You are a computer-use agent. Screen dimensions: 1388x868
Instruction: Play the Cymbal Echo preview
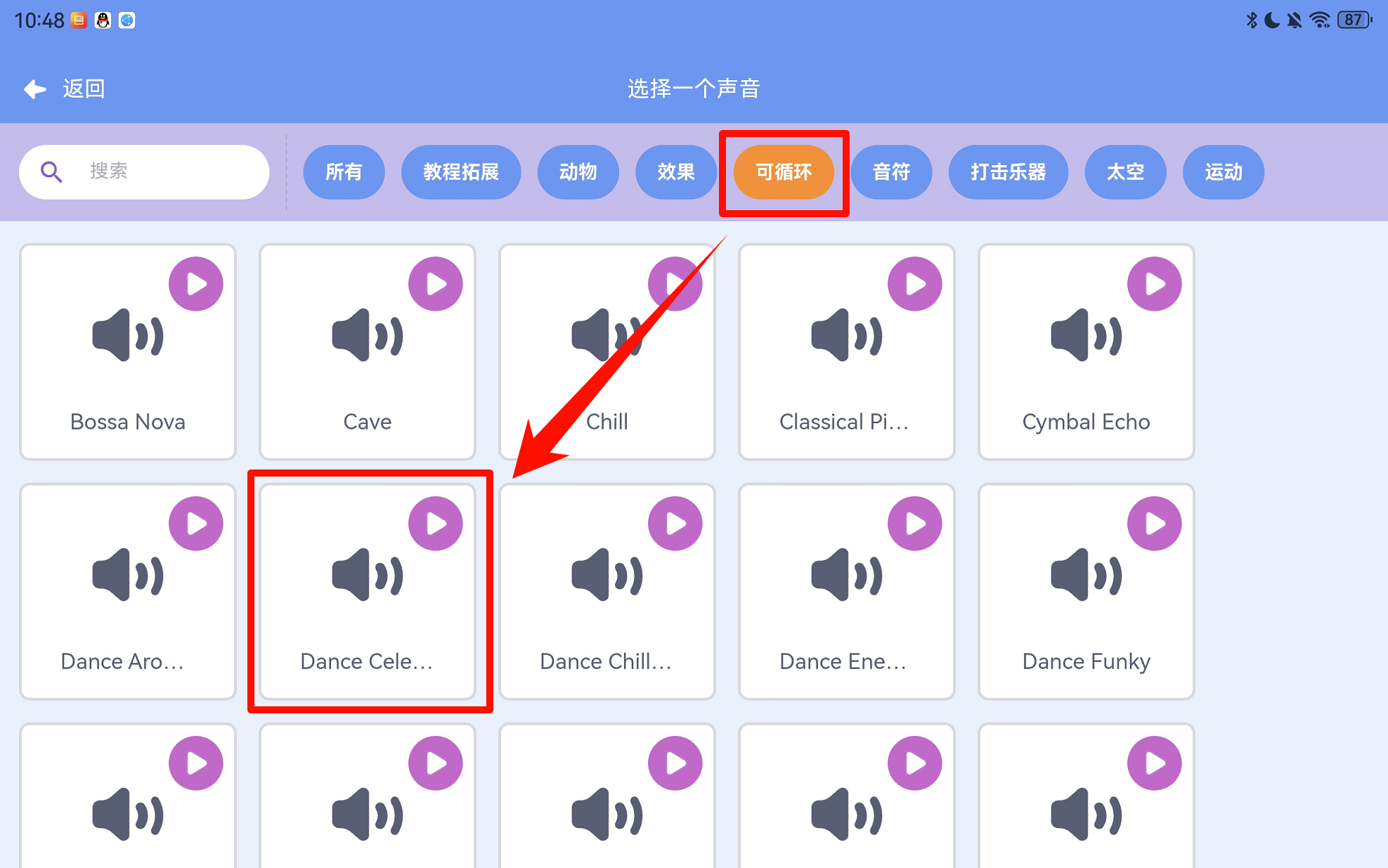[x=1155, y=284]
